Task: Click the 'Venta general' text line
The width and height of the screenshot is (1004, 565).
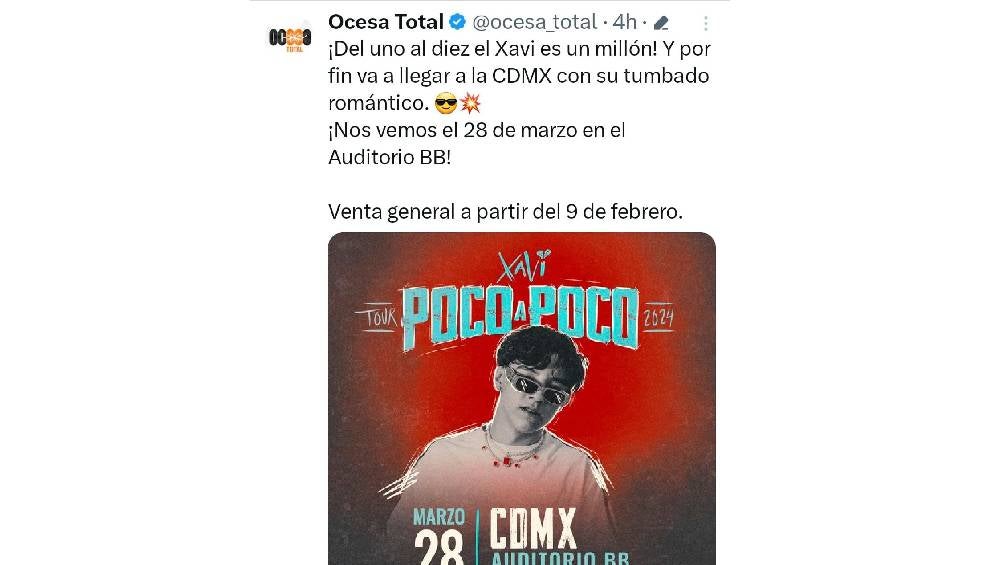Action: 505,212
